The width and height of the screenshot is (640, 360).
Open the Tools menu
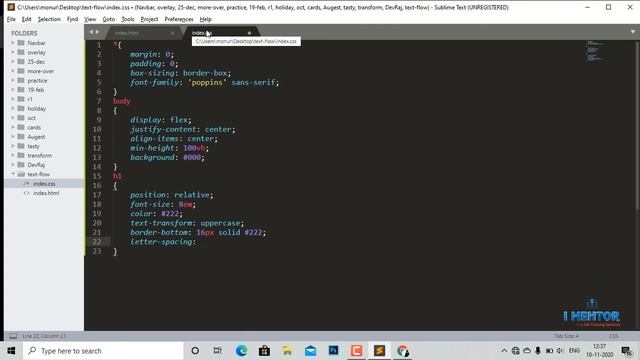tap(128, 19)
